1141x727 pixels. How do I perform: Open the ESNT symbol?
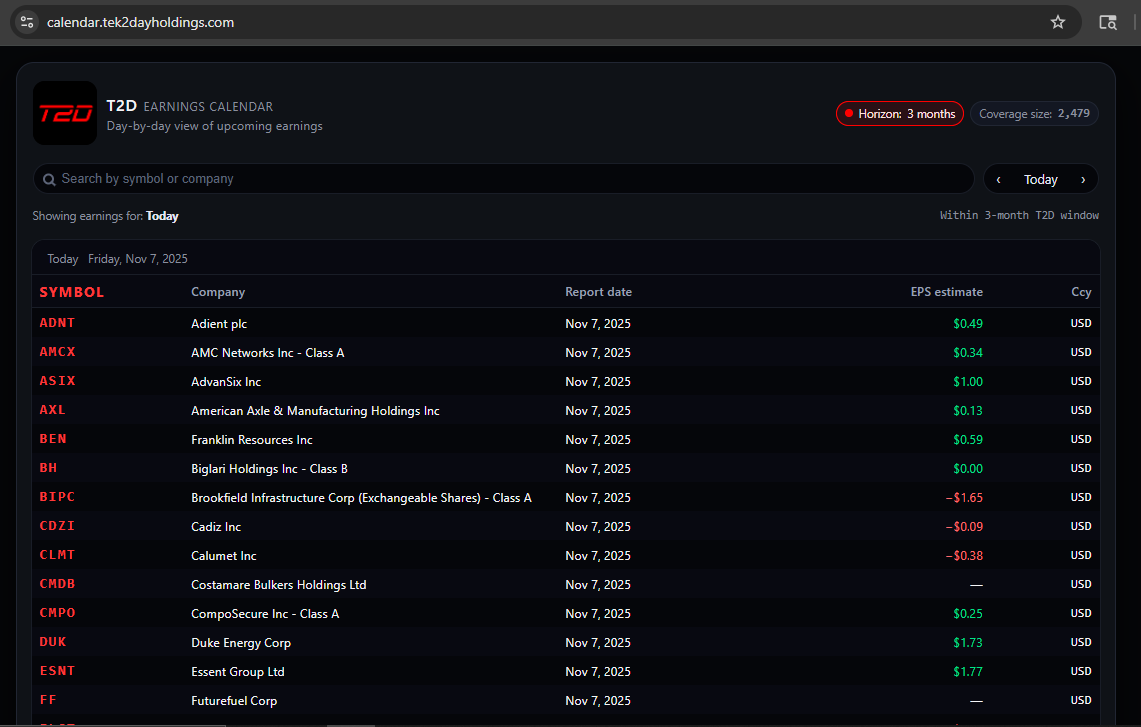57,672
